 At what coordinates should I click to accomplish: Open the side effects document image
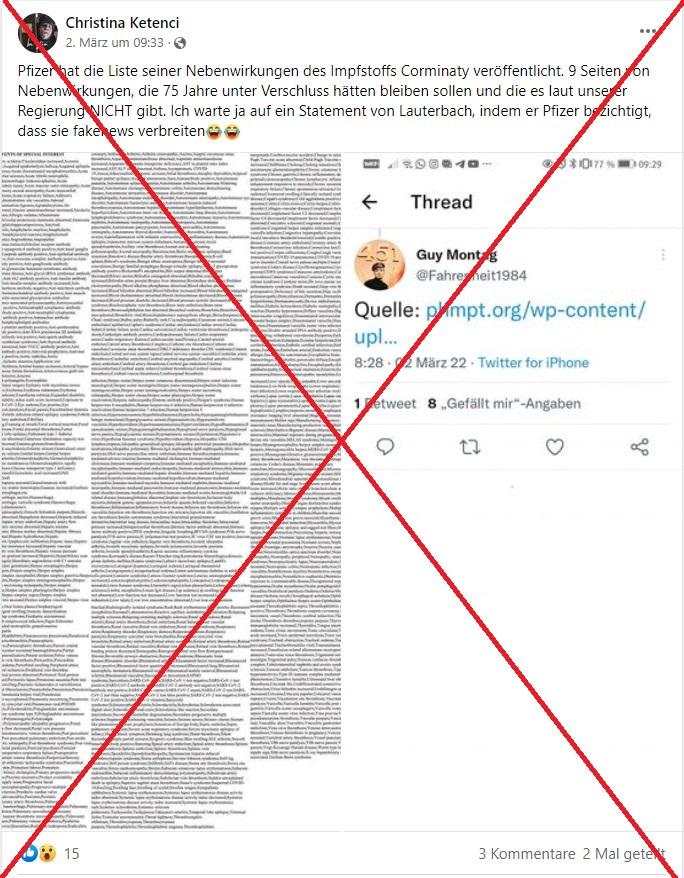pyautogui.click(x=171, y=491)
